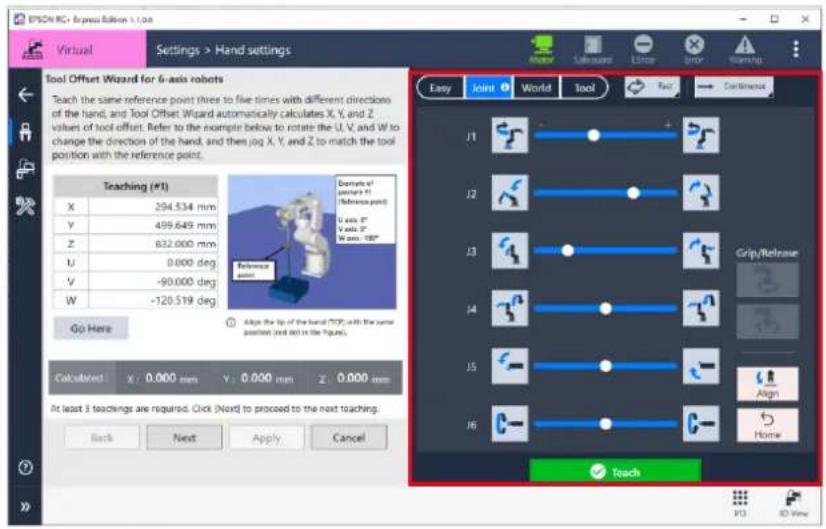Open the three-dot more options menu
Image resolution: width=826 pixels, height=529 pixels.
coord(796,49)
